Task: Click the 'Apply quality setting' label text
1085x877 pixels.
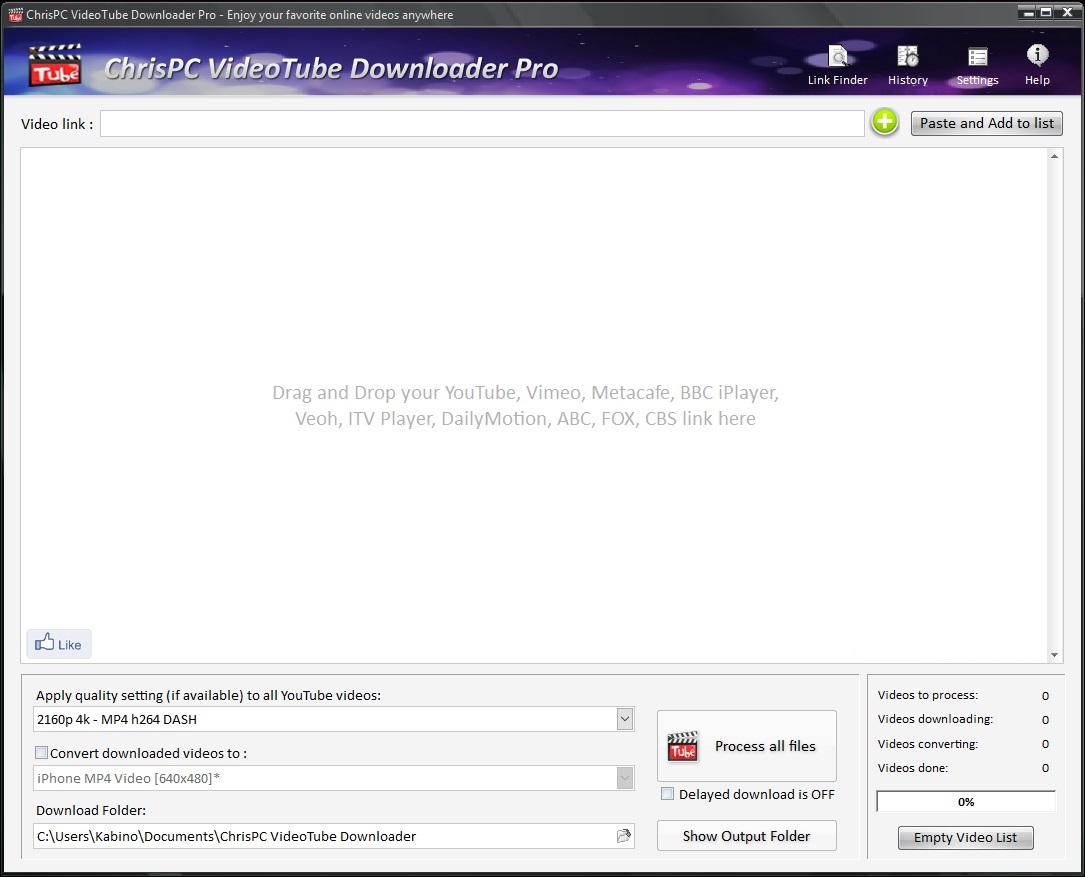Action: [x=208, y=695]
